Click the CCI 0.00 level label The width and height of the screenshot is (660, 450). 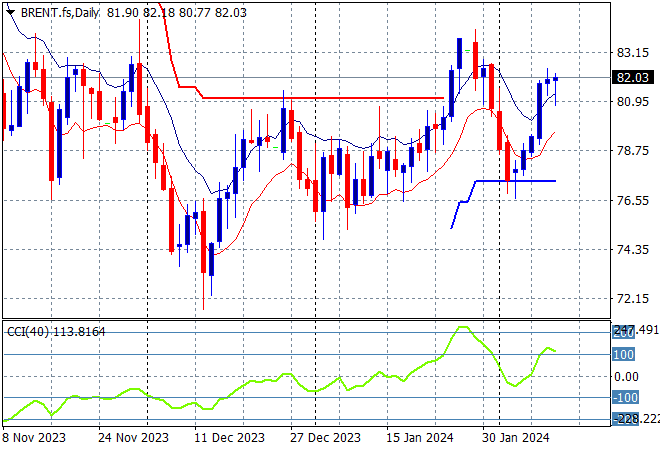[x=626, y=376]
